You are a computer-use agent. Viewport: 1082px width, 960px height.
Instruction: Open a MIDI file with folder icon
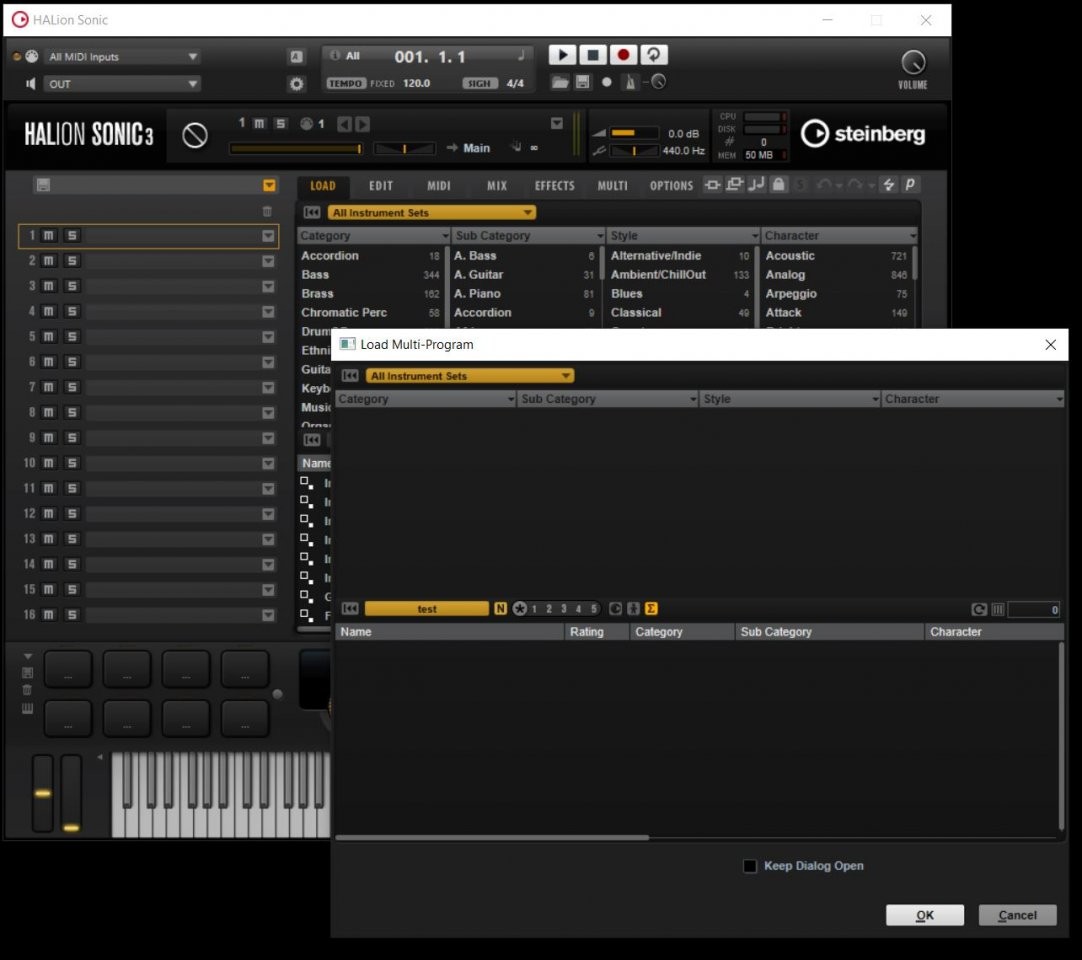560,82
